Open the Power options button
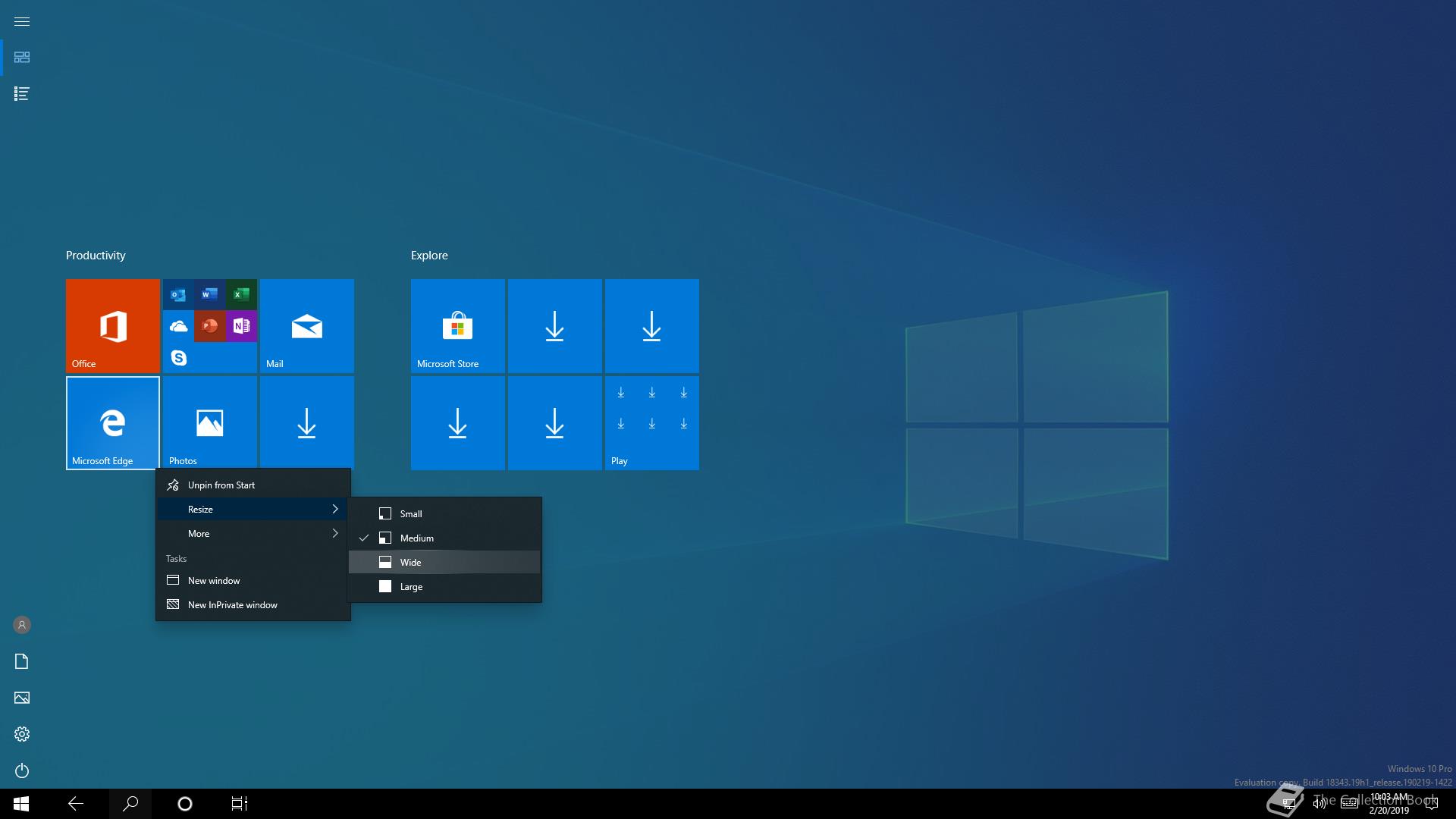This screenshot has width=1456, height=819. pyautogui.click(x=22, y=770)
